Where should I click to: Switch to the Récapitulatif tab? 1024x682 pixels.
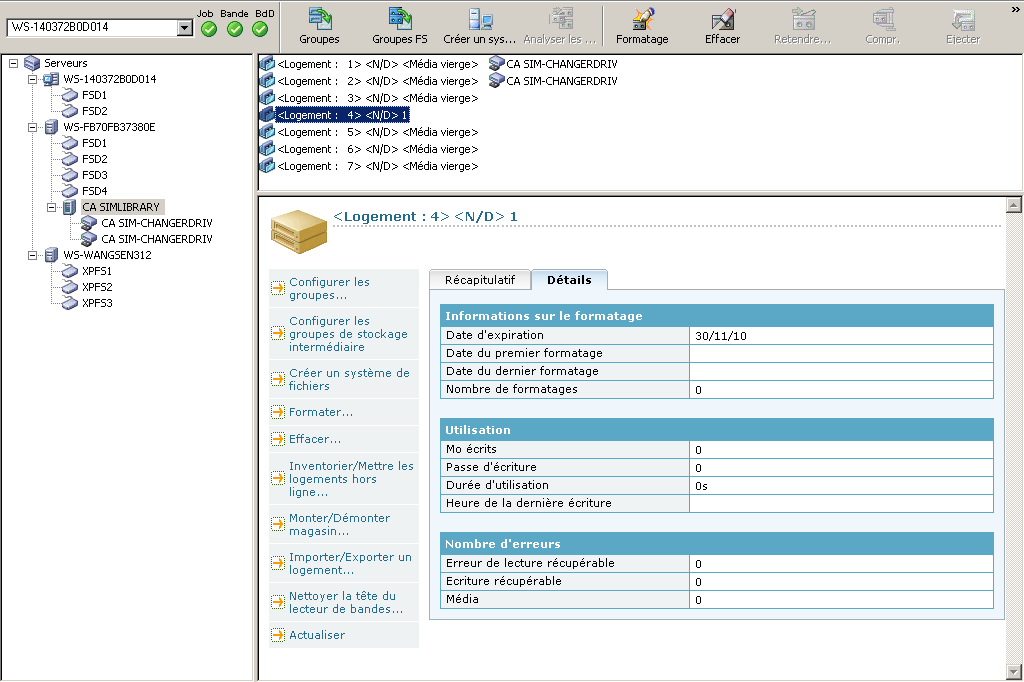pyautogui.click(x=480, y=280)
